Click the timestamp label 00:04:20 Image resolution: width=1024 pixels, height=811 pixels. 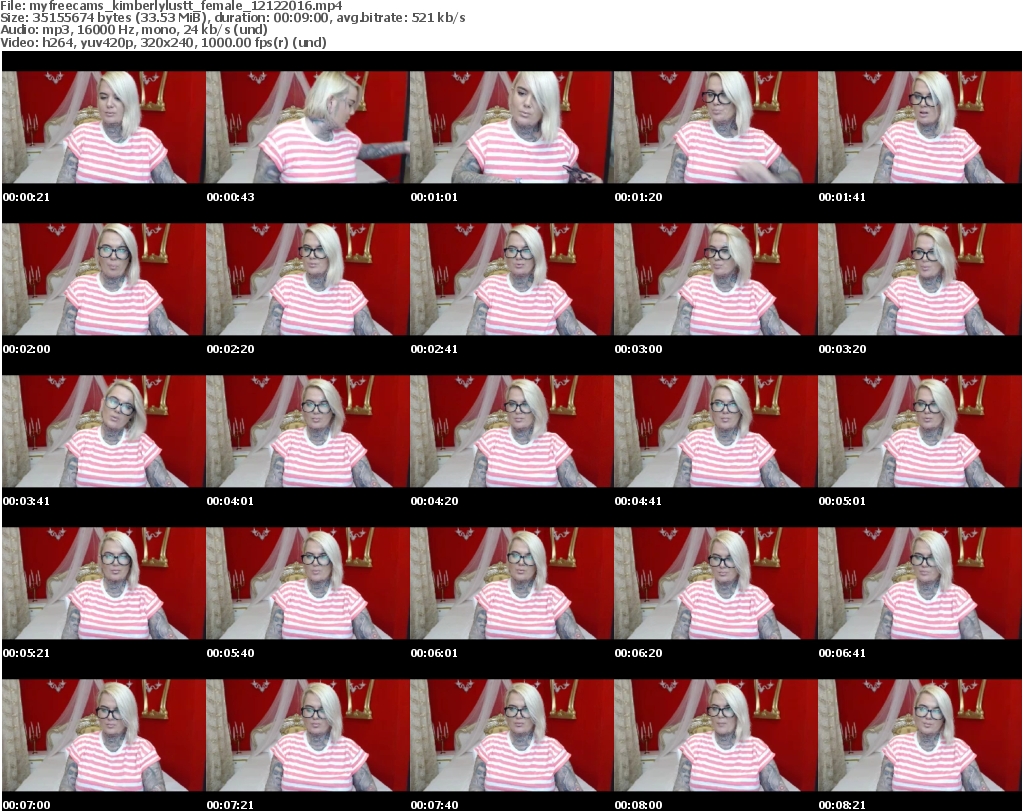coord(434,501)
